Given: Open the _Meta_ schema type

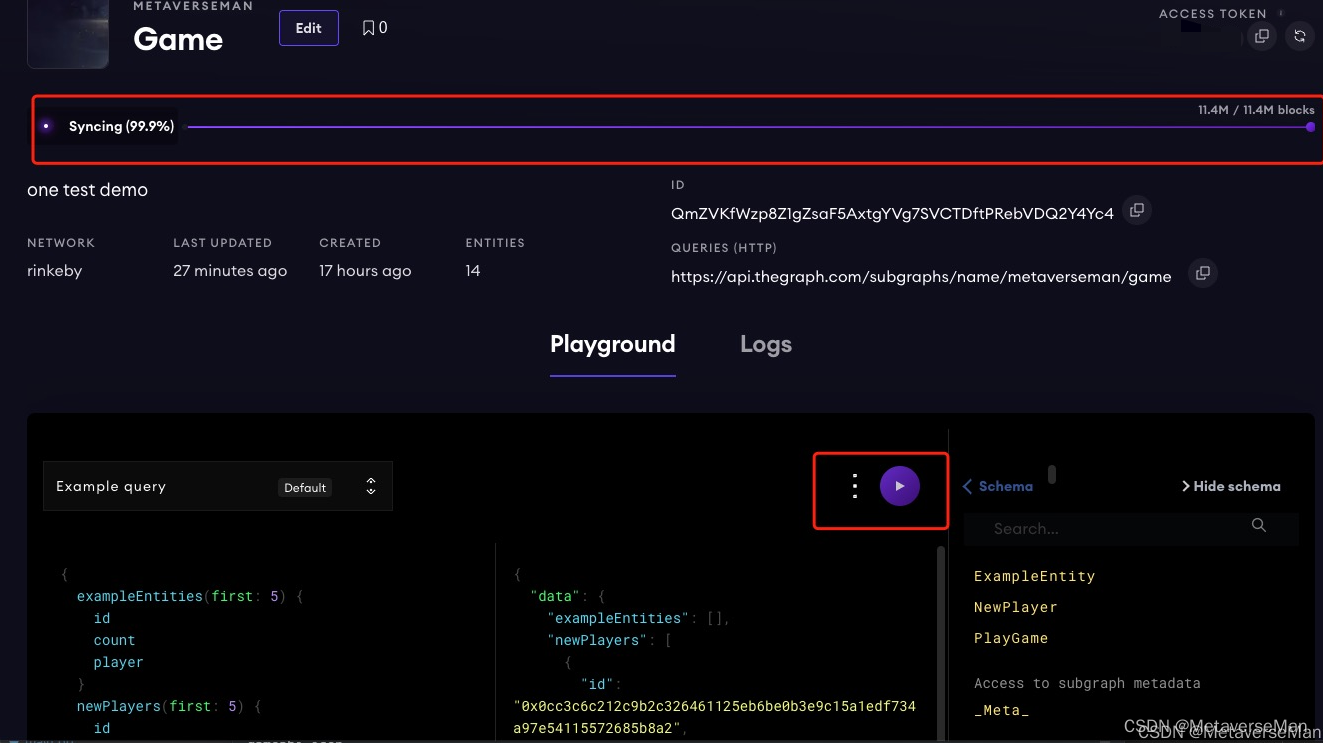Looking at the screenshot, I should 1001,710.
